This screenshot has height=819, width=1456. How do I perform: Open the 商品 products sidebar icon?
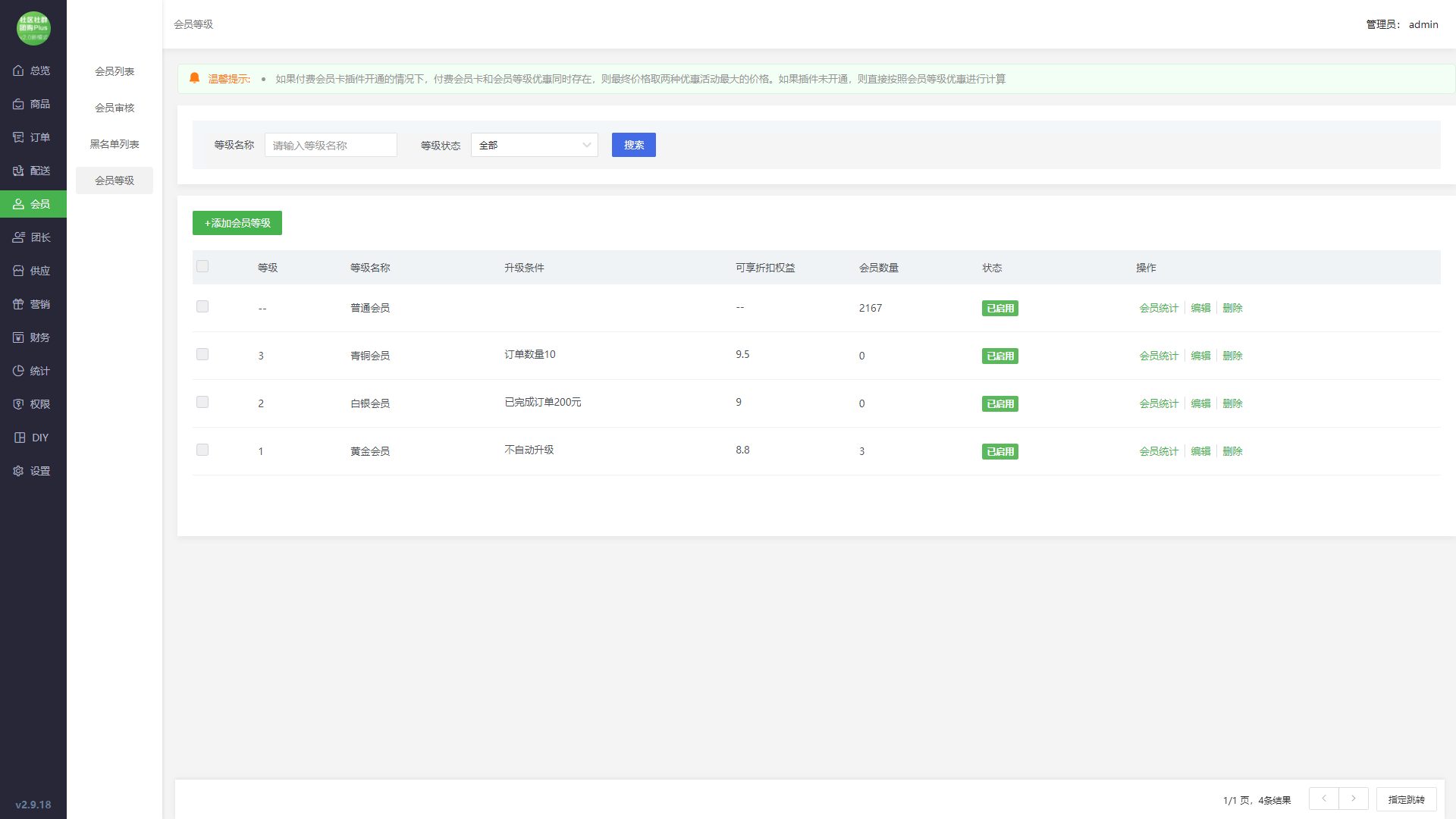coord(18,104)
